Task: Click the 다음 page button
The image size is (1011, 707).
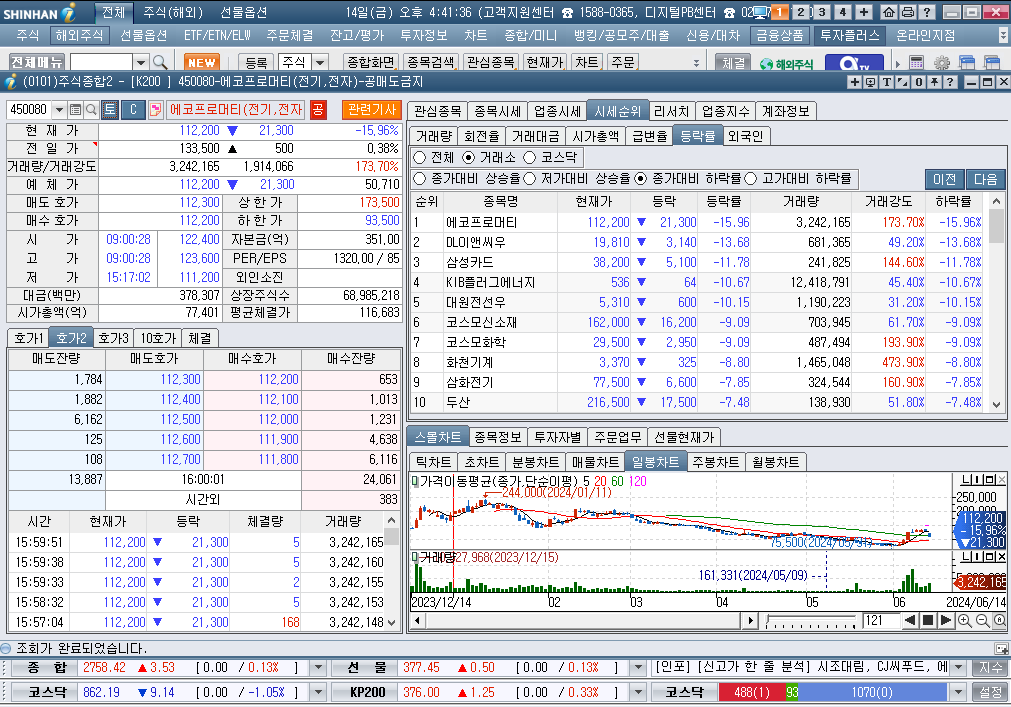Action: [x=985, y=179]
